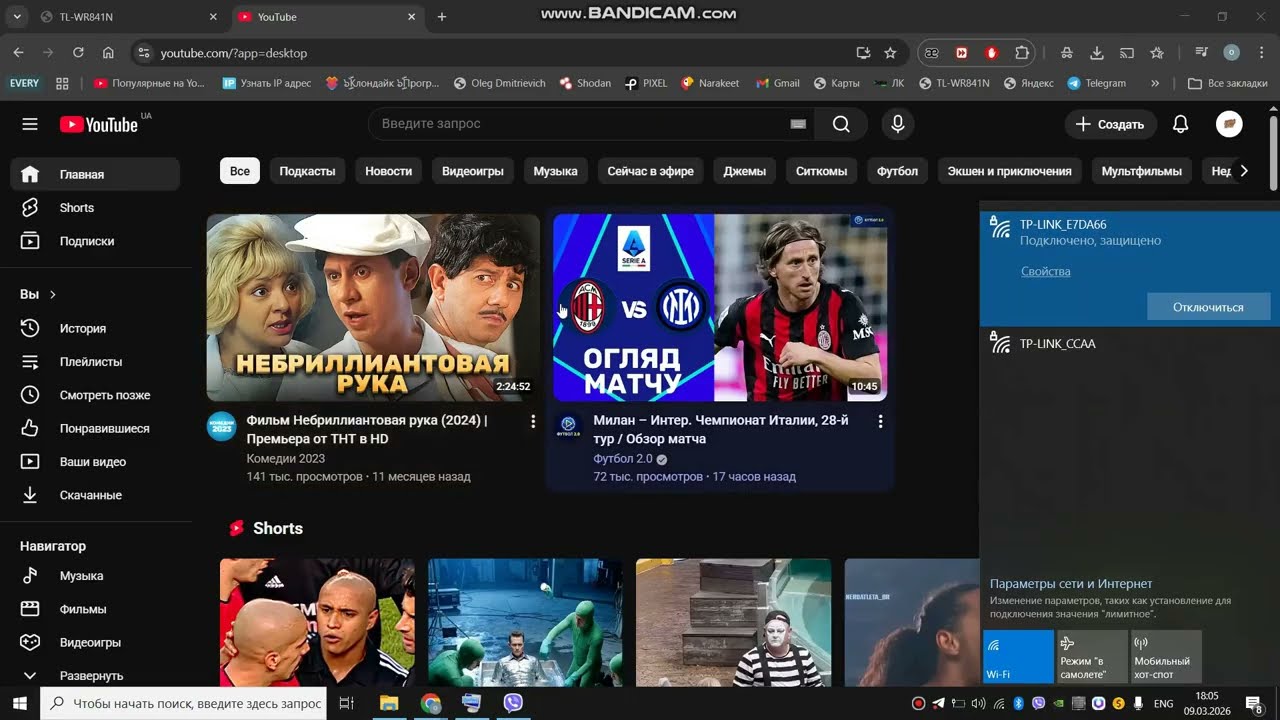
Task: Open the Telegram bookmark
Action: click(x=1096, y=83)
